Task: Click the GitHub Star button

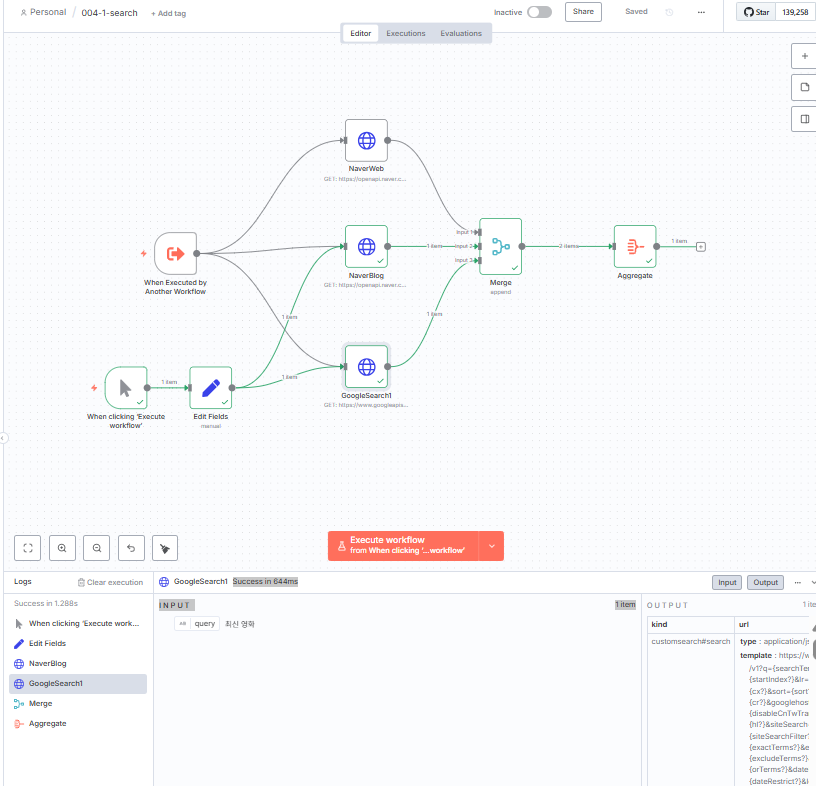Action: 756,12
